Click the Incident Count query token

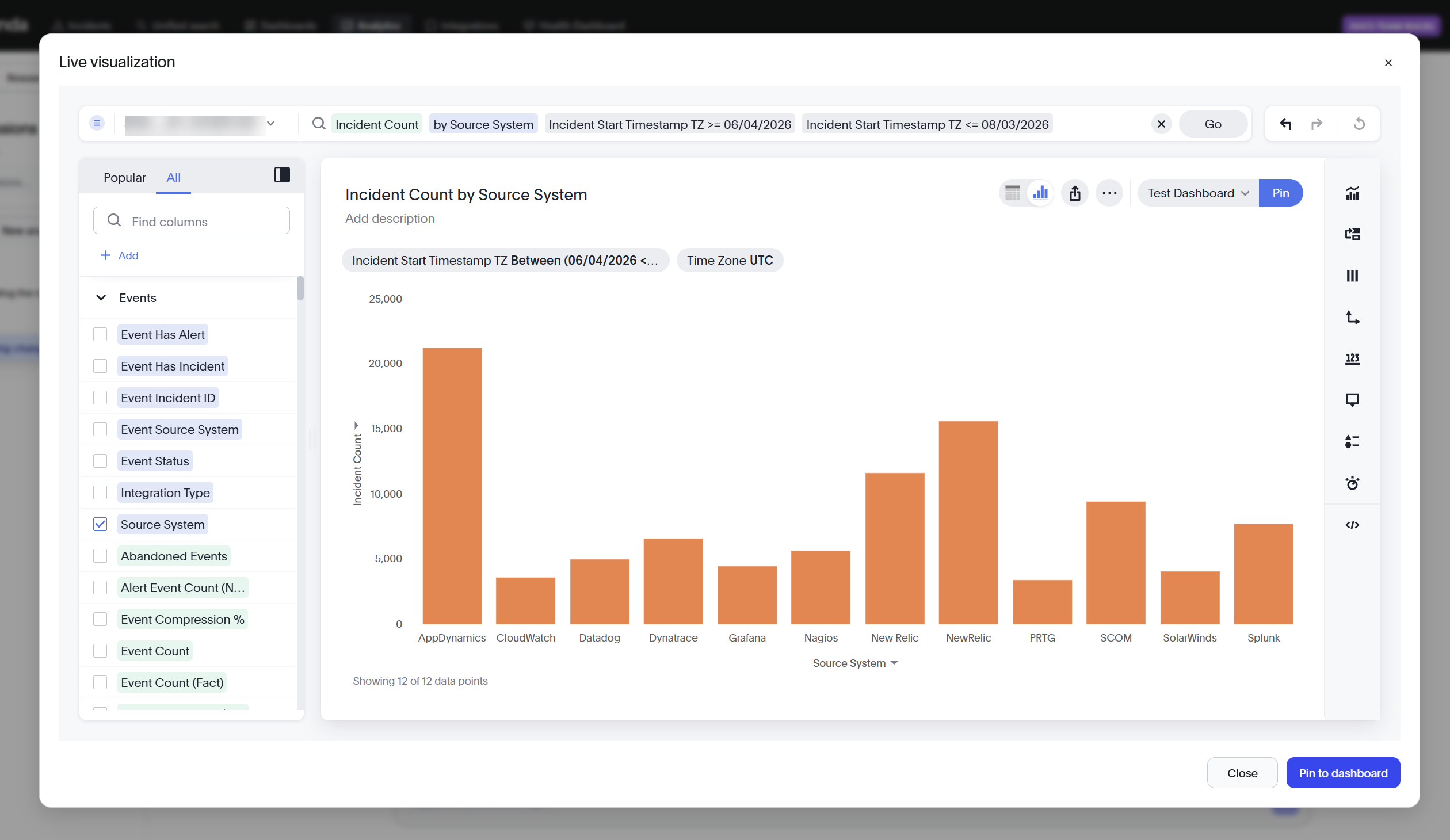377,124
